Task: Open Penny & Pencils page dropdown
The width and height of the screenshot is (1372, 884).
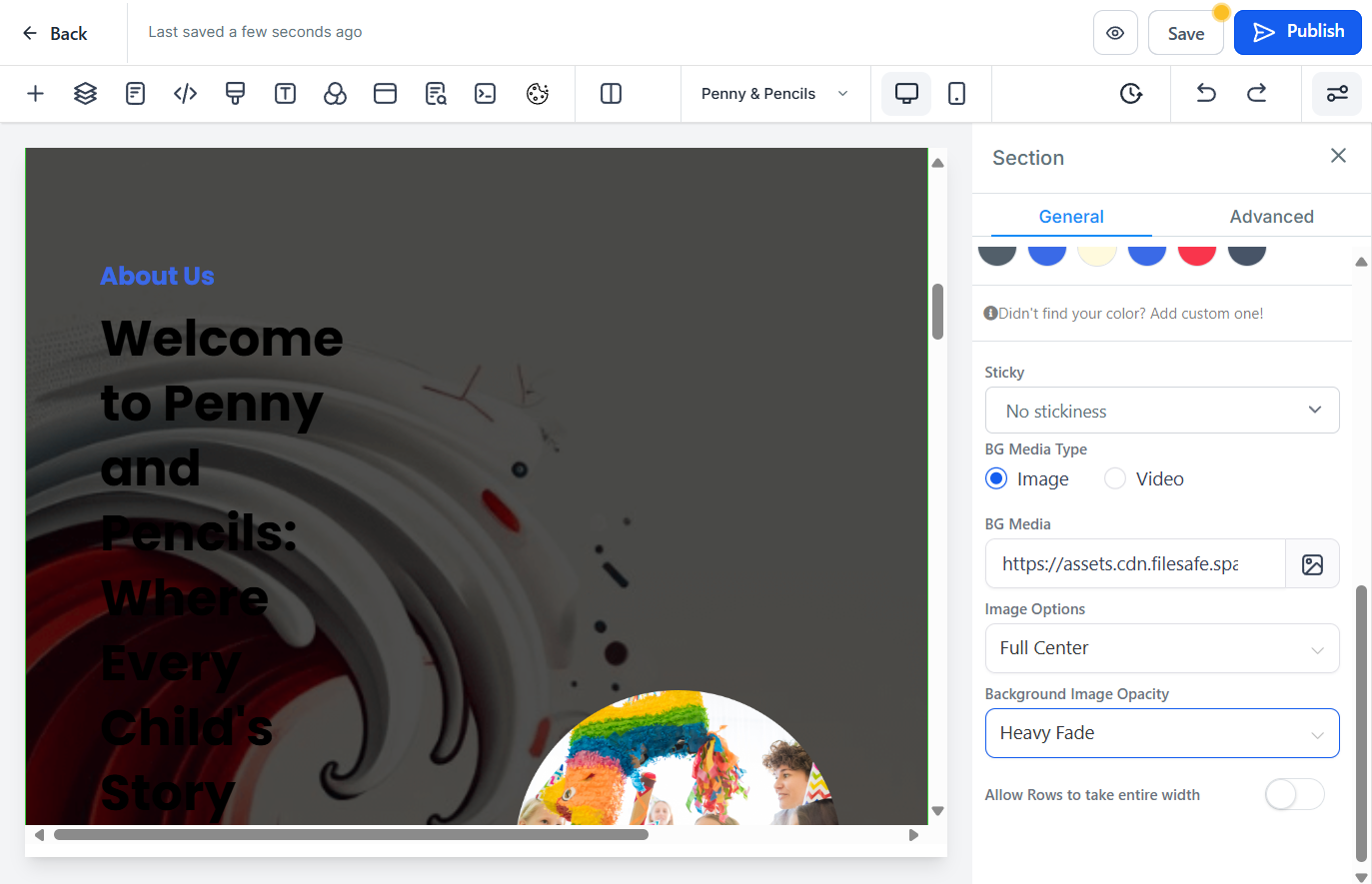Action: (x=775, y=94)
